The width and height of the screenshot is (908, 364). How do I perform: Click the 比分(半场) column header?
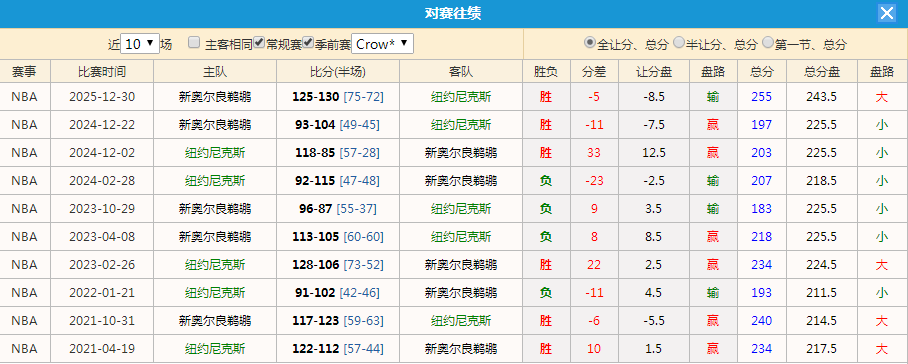coord(338,72)
